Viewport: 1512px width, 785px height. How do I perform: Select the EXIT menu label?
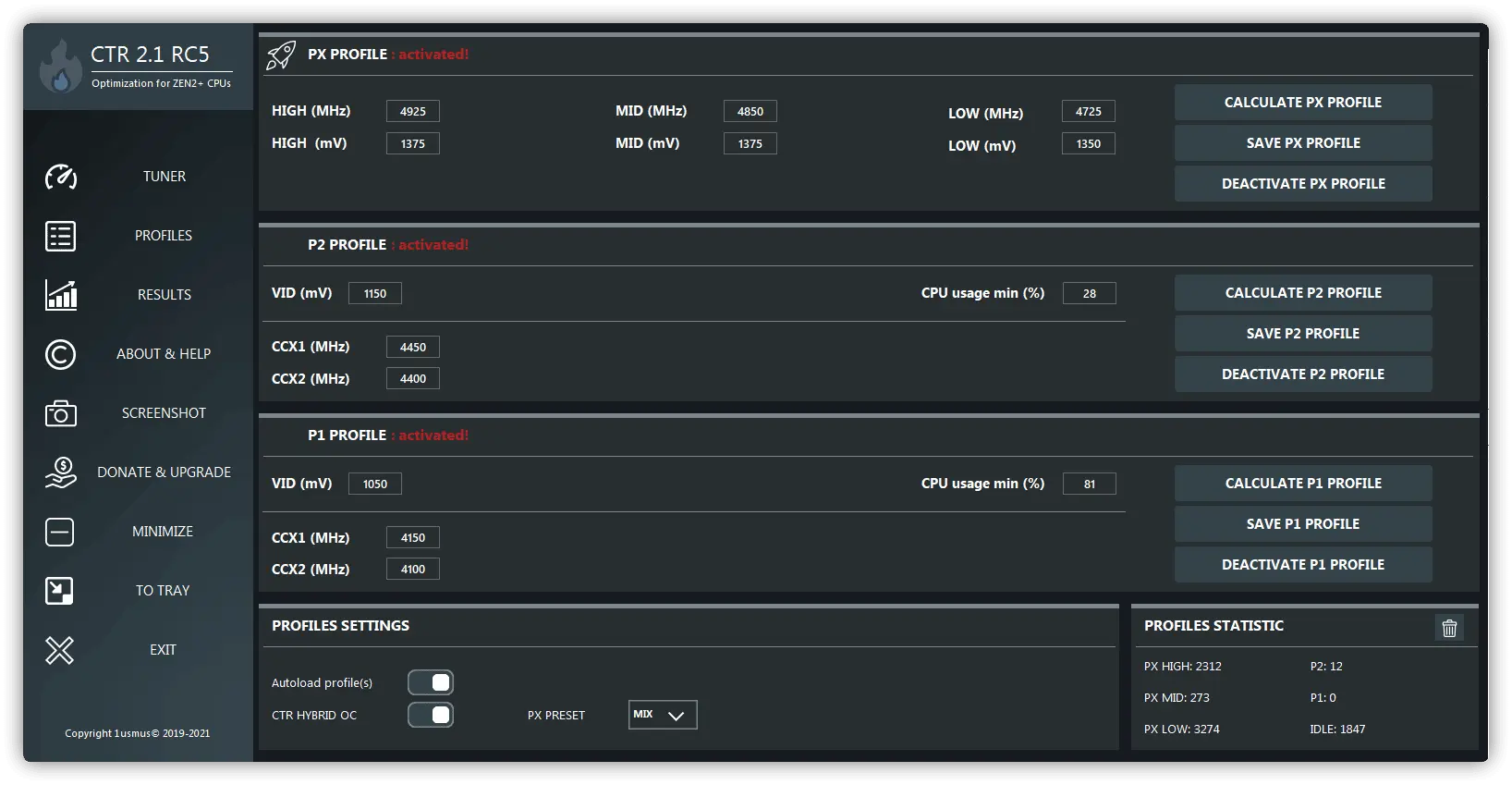163,650
